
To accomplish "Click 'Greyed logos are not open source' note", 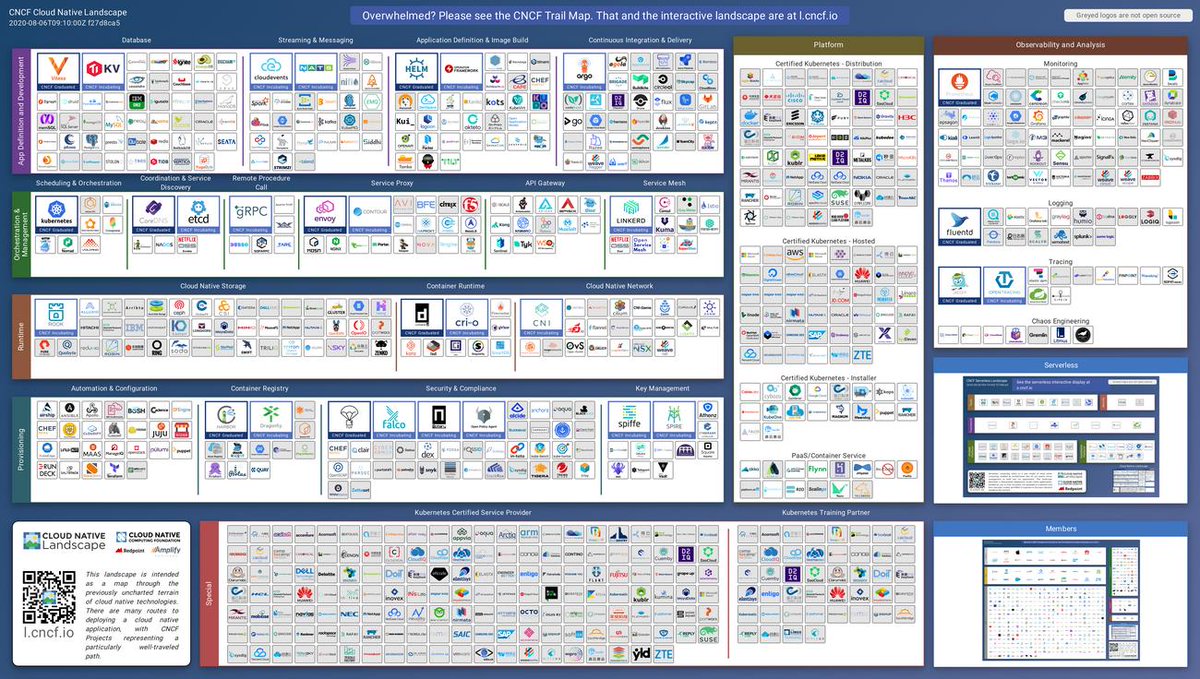I will click(1126, 15).
